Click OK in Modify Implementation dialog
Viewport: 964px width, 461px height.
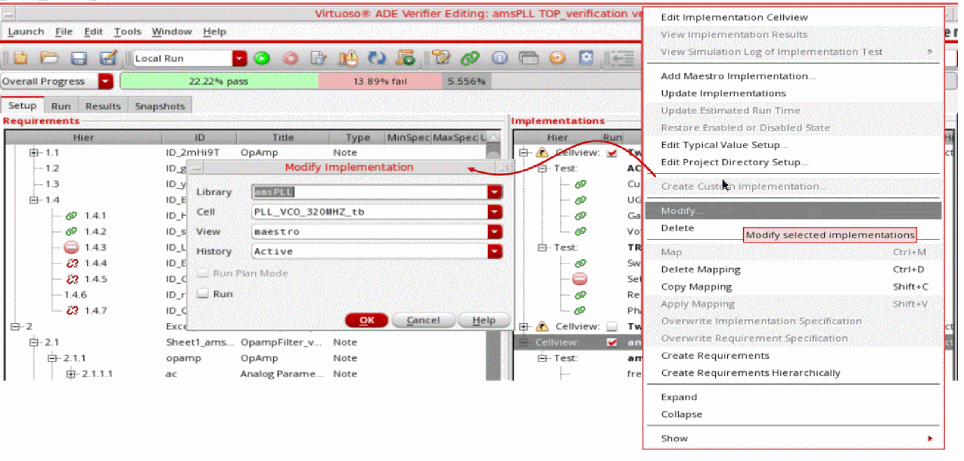367,320
